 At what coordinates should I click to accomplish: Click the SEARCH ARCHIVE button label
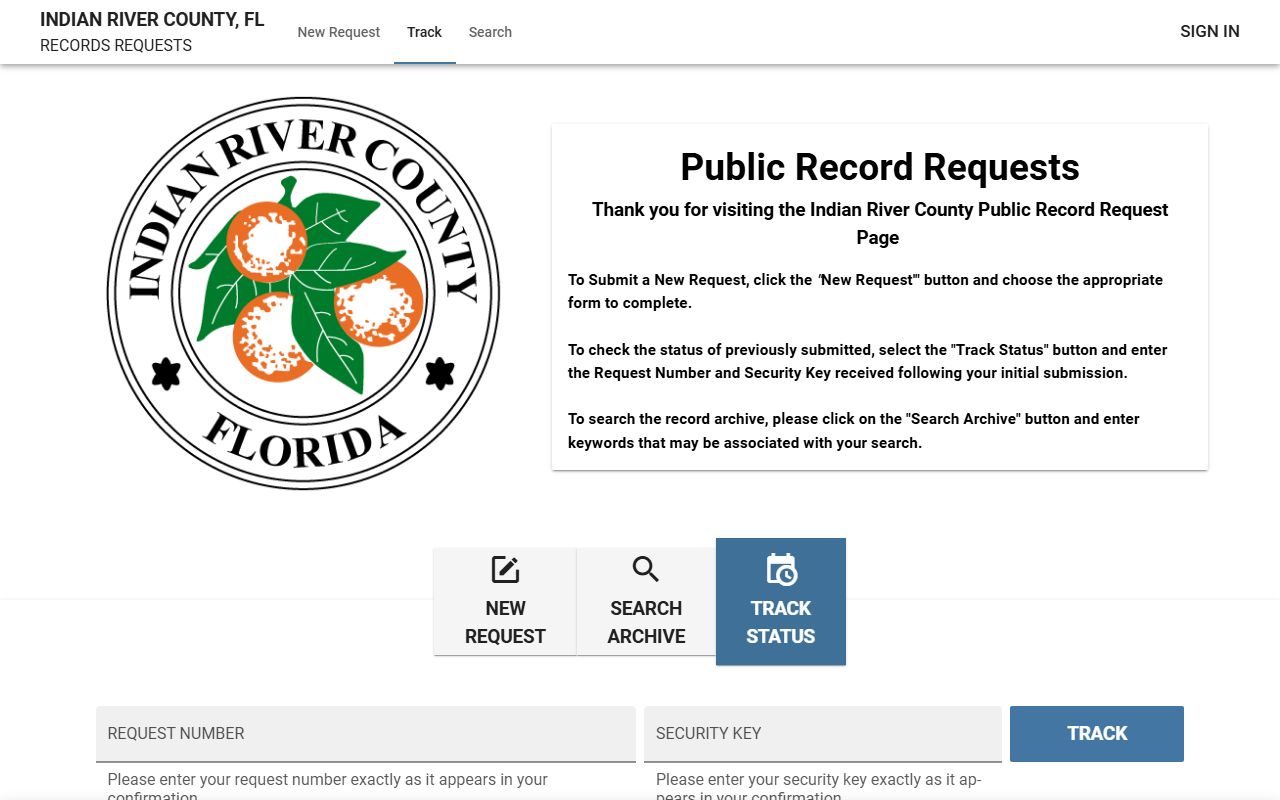click(646, 622)
